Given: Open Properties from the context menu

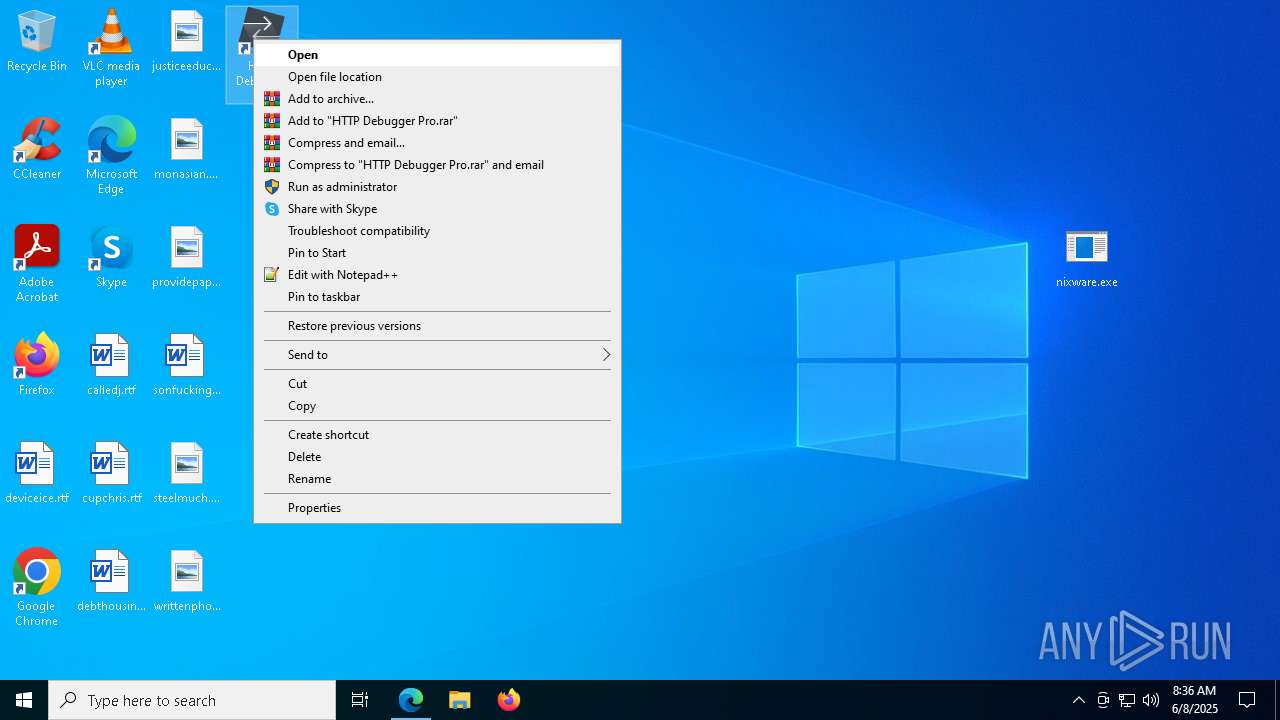Looking at the screenshot, I should coord(437,508).
